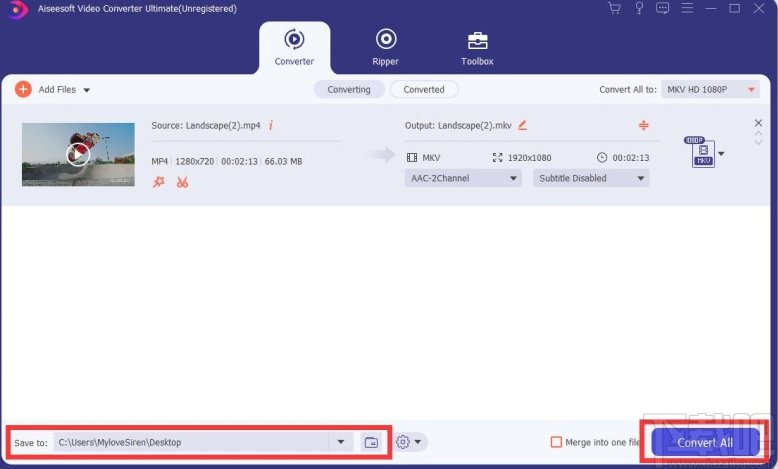
Task: Open the Subtitle Disabled dropdown
Action: click(591, 178)
